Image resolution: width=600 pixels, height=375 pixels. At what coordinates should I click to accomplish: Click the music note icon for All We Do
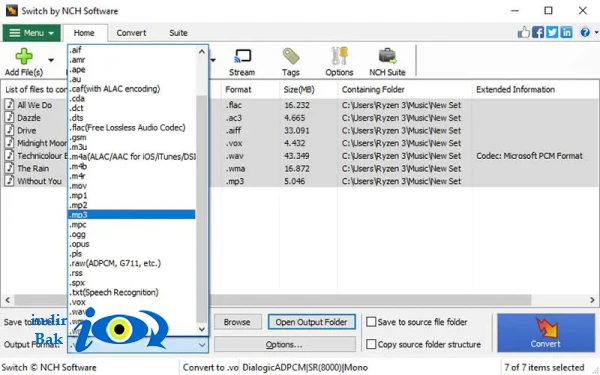10,104
